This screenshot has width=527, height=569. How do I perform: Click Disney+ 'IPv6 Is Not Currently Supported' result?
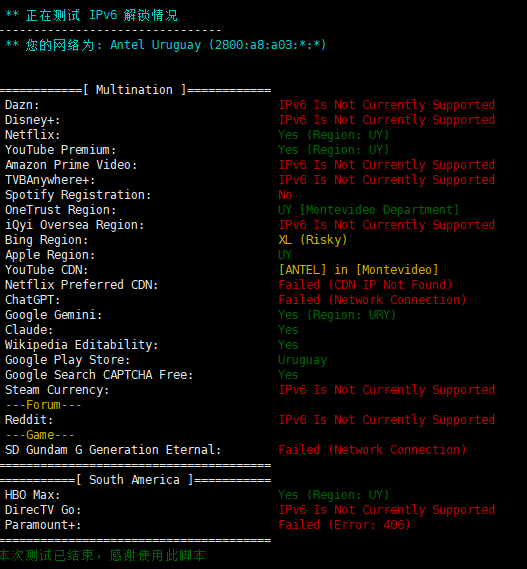[387, 120]
